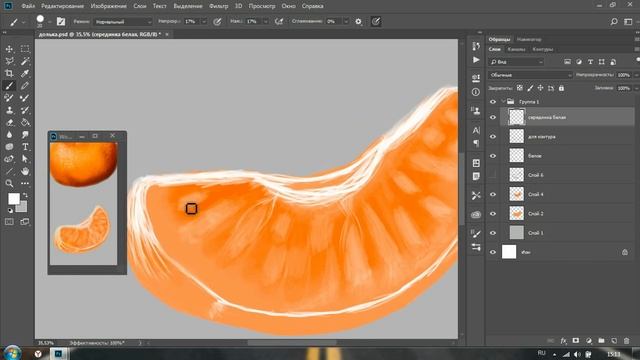Switch to the Контуры tab
The image size is (640, 360).
click(x=543, y=49)
